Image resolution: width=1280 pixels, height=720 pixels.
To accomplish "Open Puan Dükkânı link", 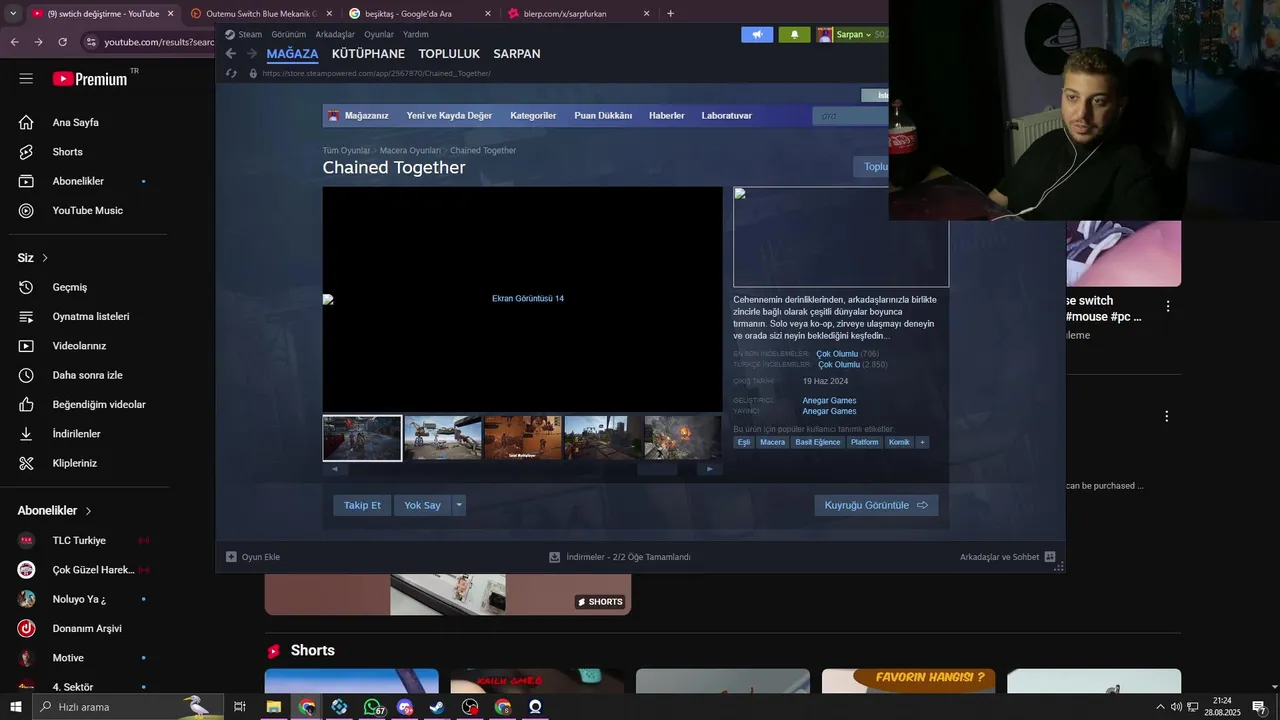I will (x=603, y=116).
